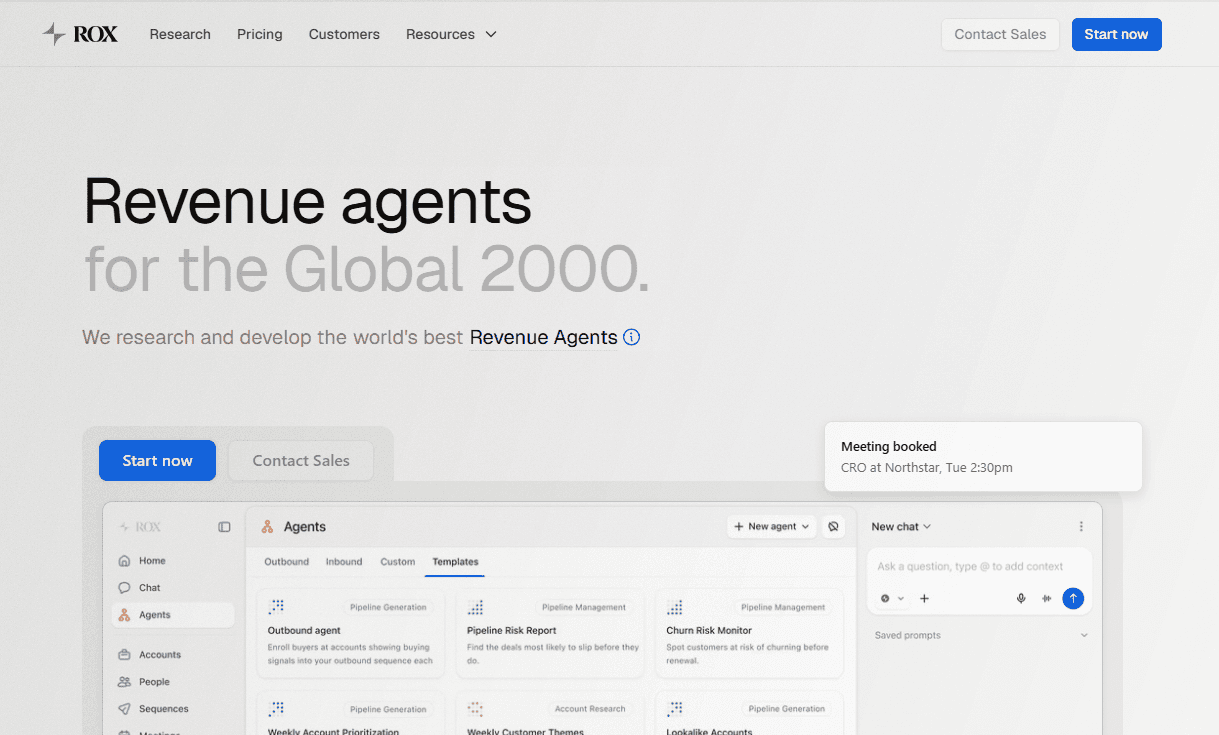This screenshot has width=1219, height=735.
Task: Open the New agent dropdown
Action: point(771,526)
